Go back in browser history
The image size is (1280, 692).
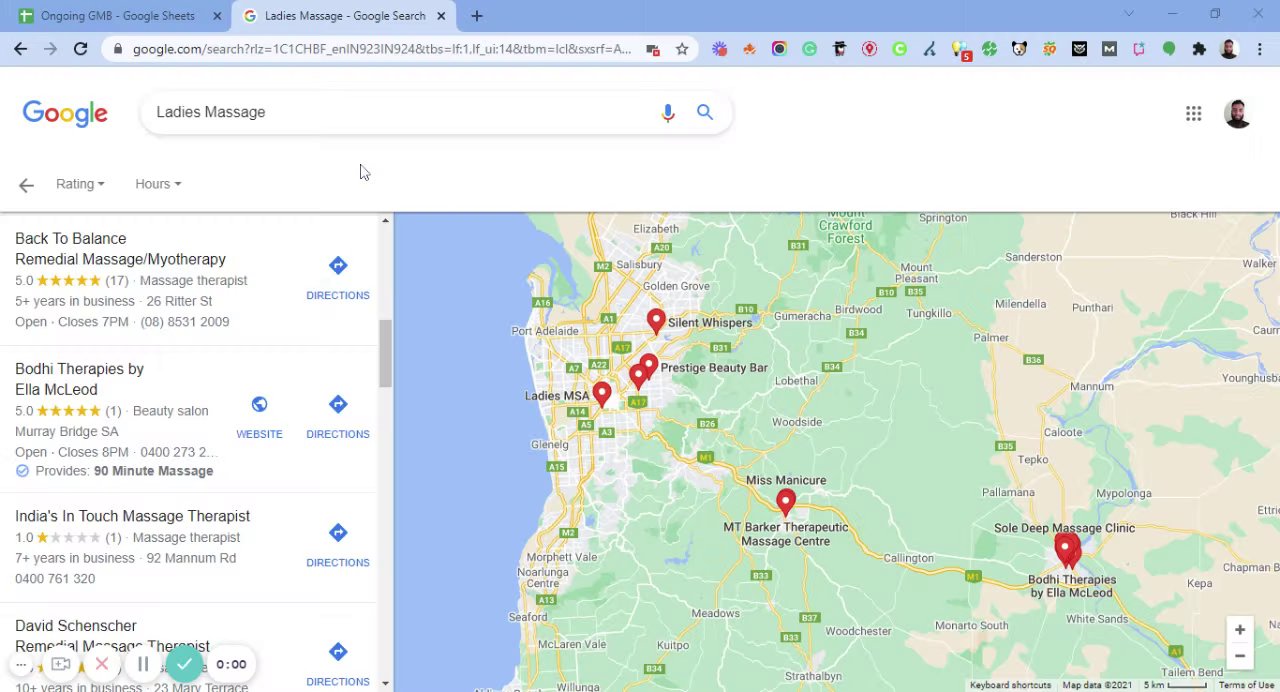click(x=21, y=49)
